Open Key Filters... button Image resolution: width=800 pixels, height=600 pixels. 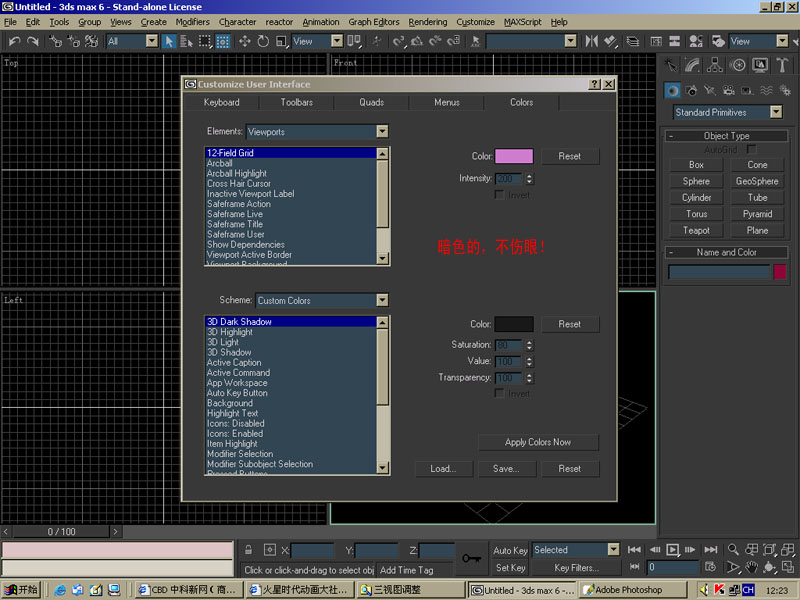(577, 567)
